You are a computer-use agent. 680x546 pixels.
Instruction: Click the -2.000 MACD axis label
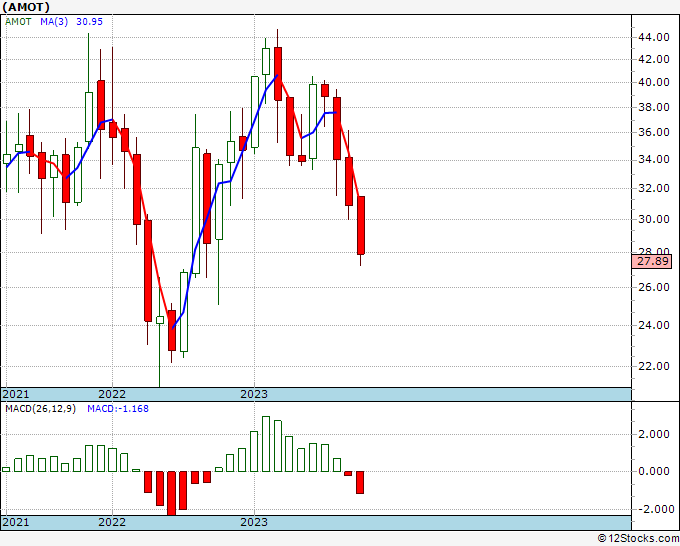click(654, 509)
